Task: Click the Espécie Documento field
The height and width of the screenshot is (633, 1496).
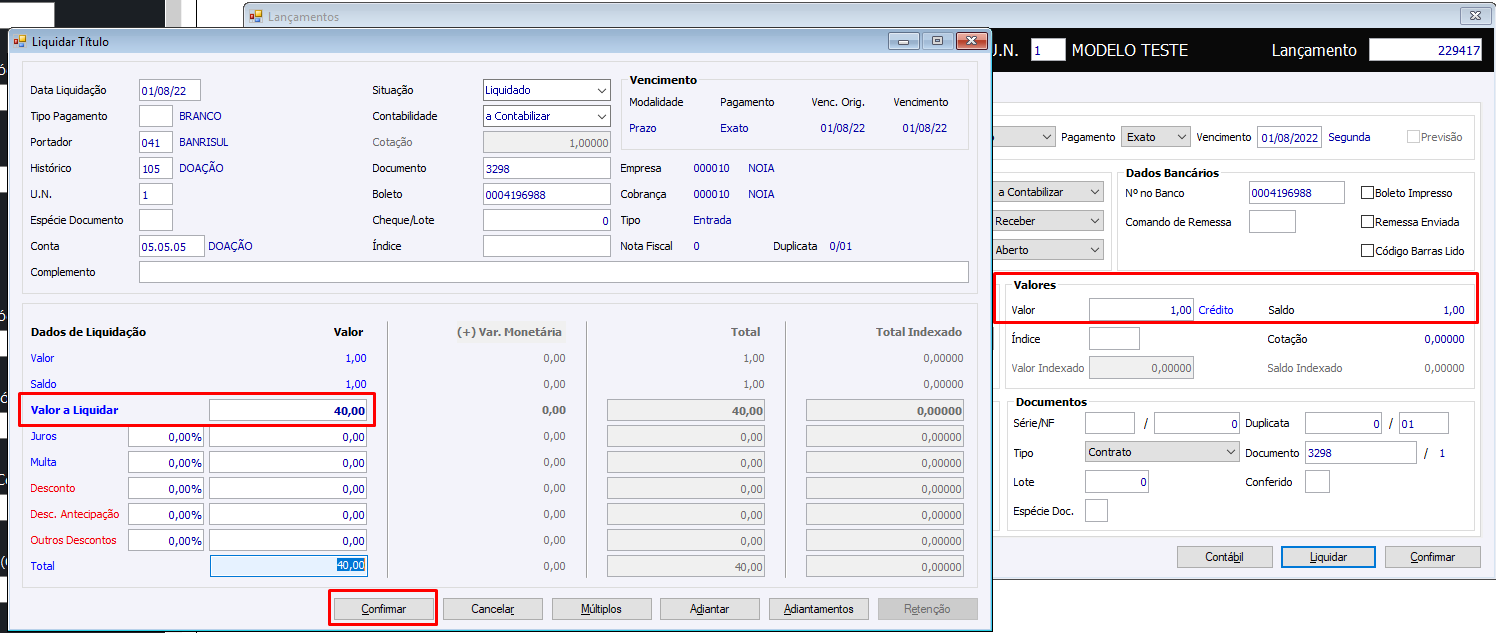Action: pos(156,220)
